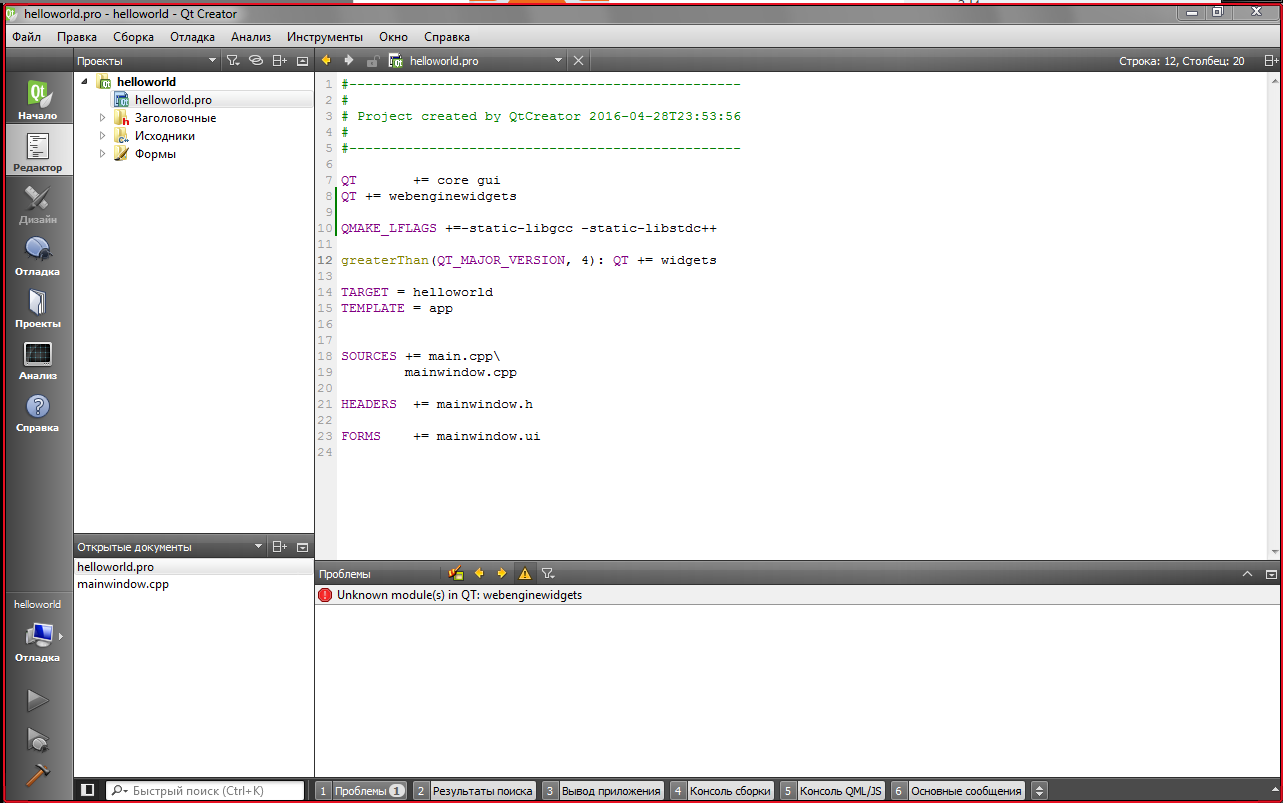
Task: Clear issues with broom icon
Action: click(456, 574)
